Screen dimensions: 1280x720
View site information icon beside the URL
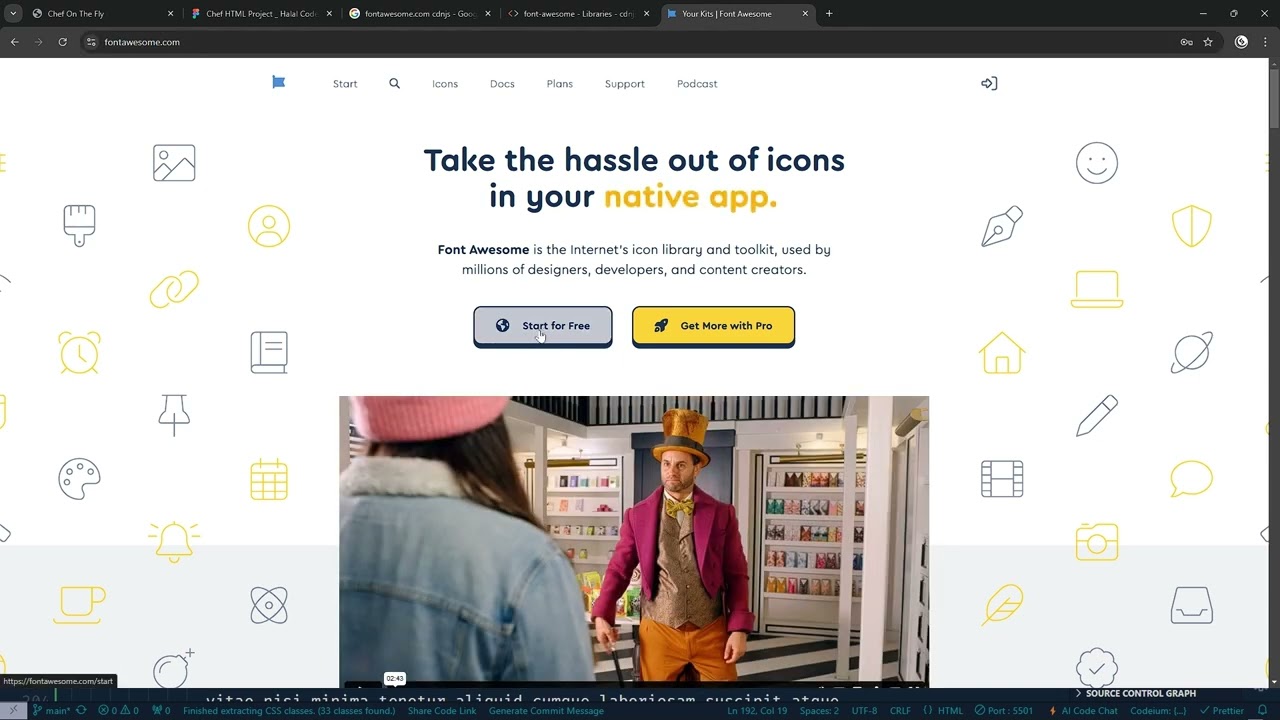(91, 42)
